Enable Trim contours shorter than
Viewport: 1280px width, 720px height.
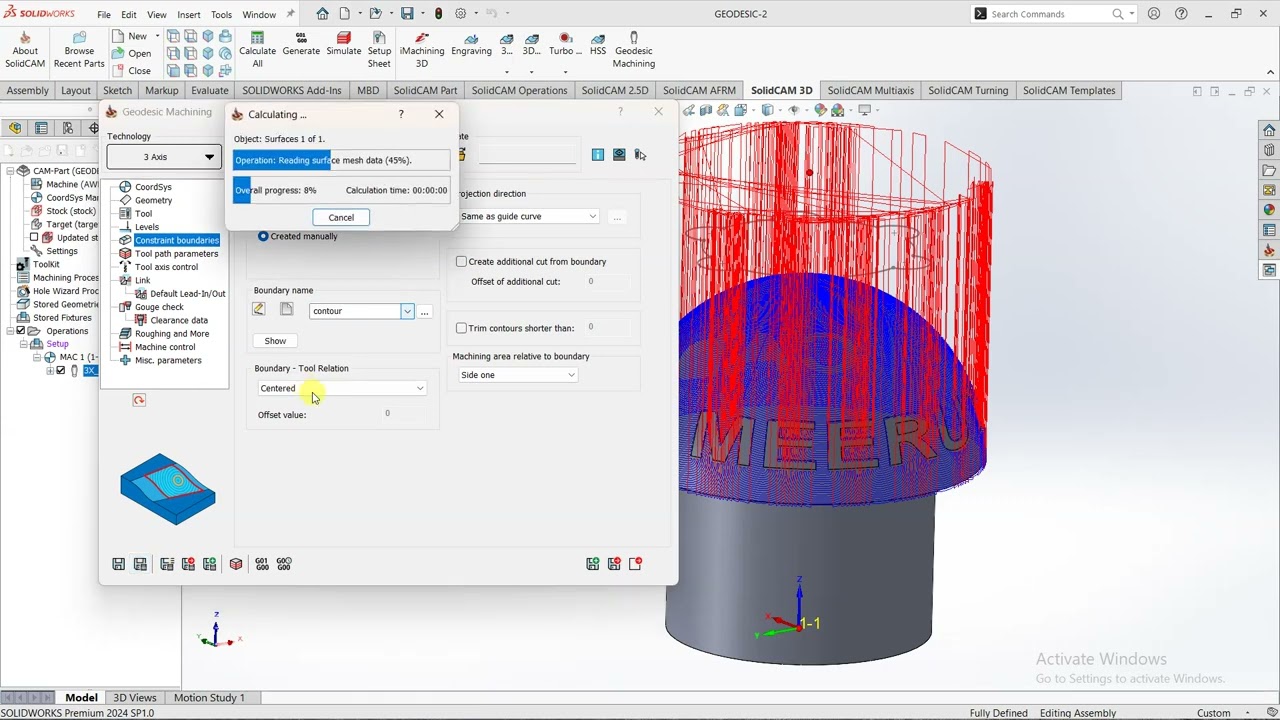(x=461, y=328)
